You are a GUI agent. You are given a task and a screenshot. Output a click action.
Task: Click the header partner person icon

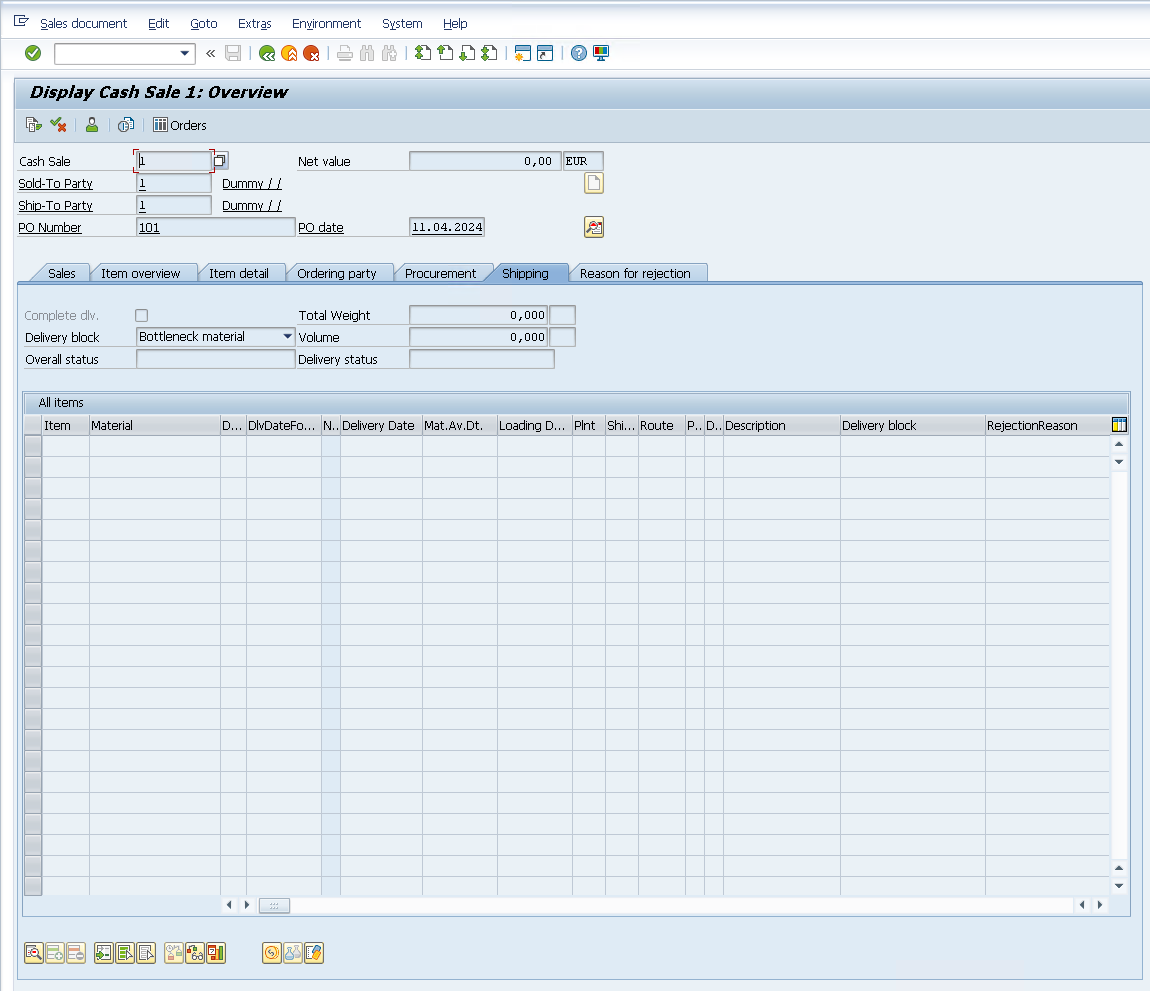(x=92, y=125)
